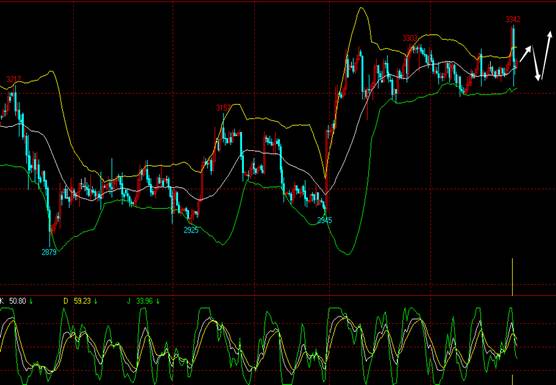Viewport: 556px width, 385px height.
Task: Select the downward white forecast arrow
Action: tap(536, 62)
